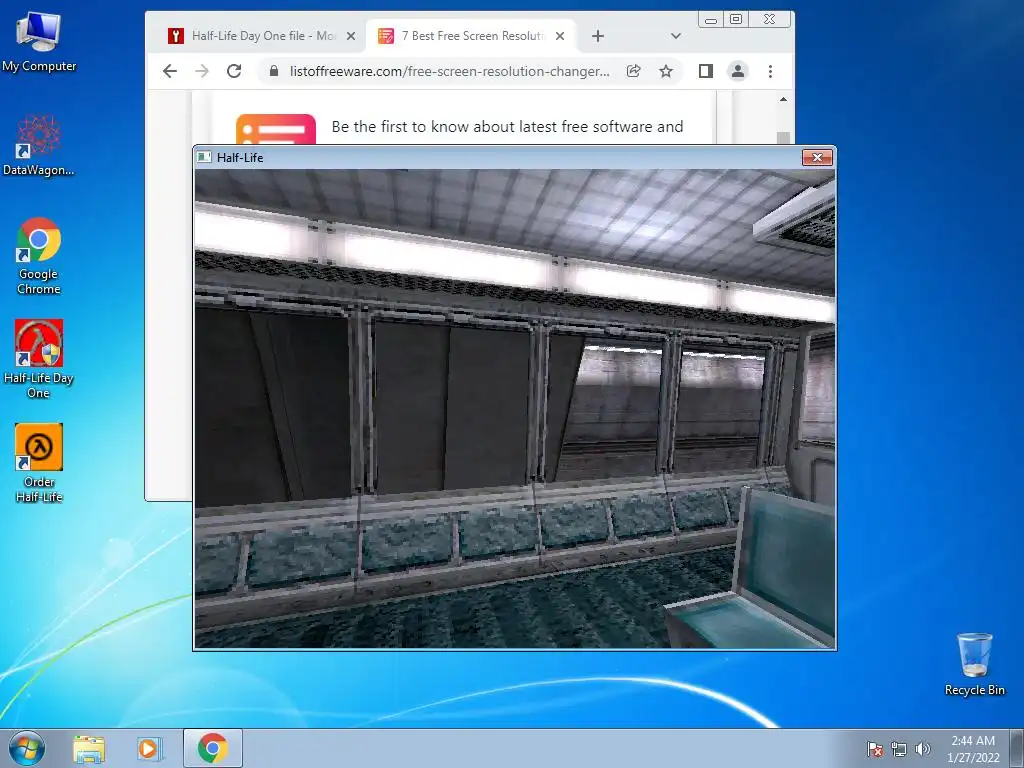Expand the Chrome tab search dropdown
Viewport: 1024px width, 768px height.
(676, 36)
